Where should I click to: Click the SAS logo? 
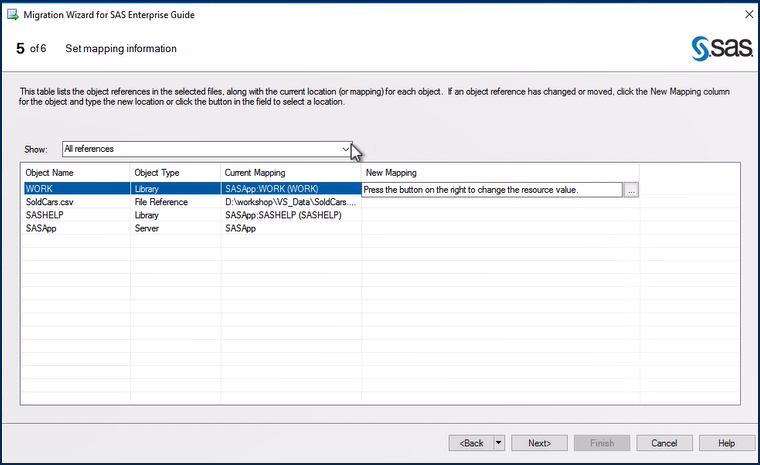pos(716,48)
